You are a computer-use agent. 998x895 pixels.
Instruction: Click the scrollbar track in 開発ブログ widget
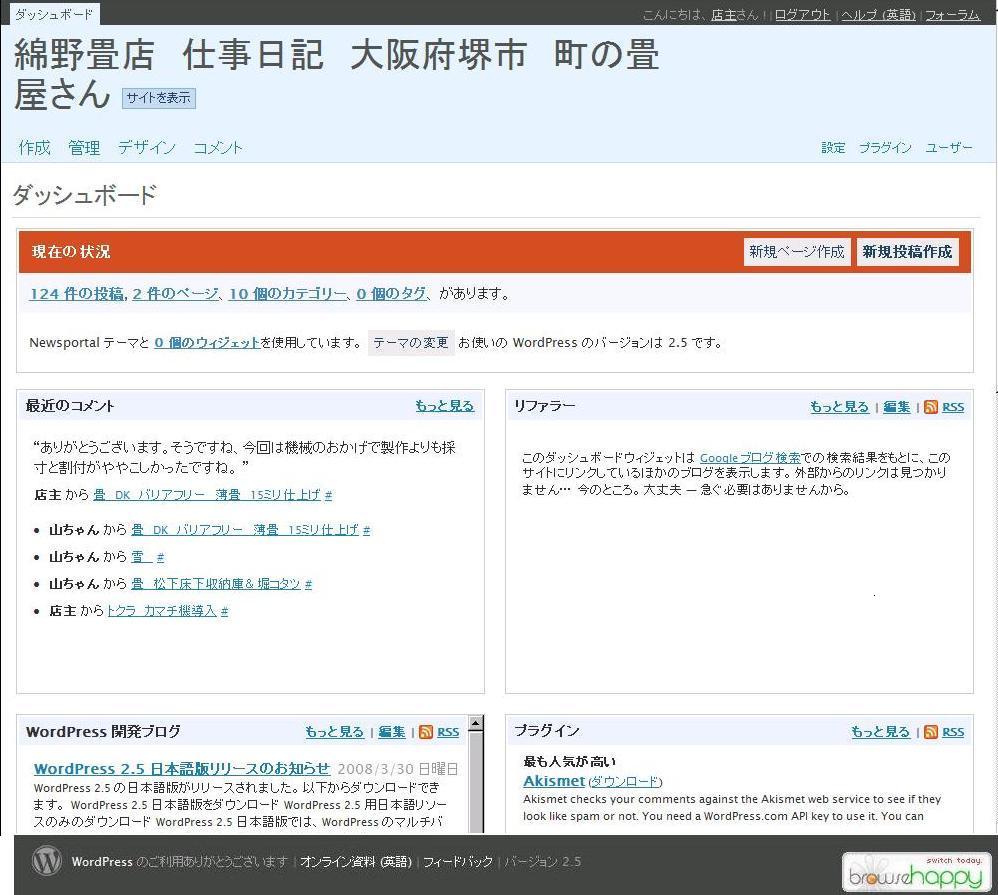pyautogui.click(x=475, y=782)
